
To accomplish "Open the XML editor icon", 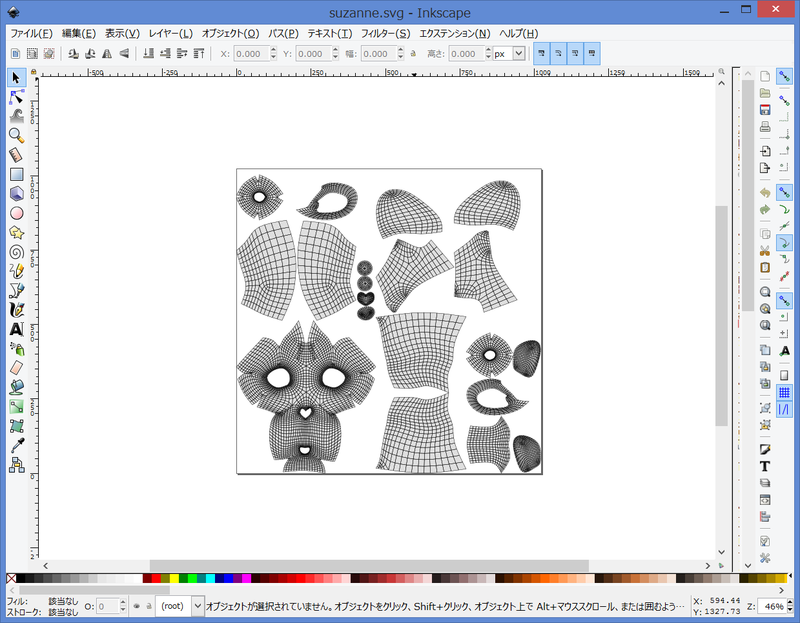I will 765,500.
